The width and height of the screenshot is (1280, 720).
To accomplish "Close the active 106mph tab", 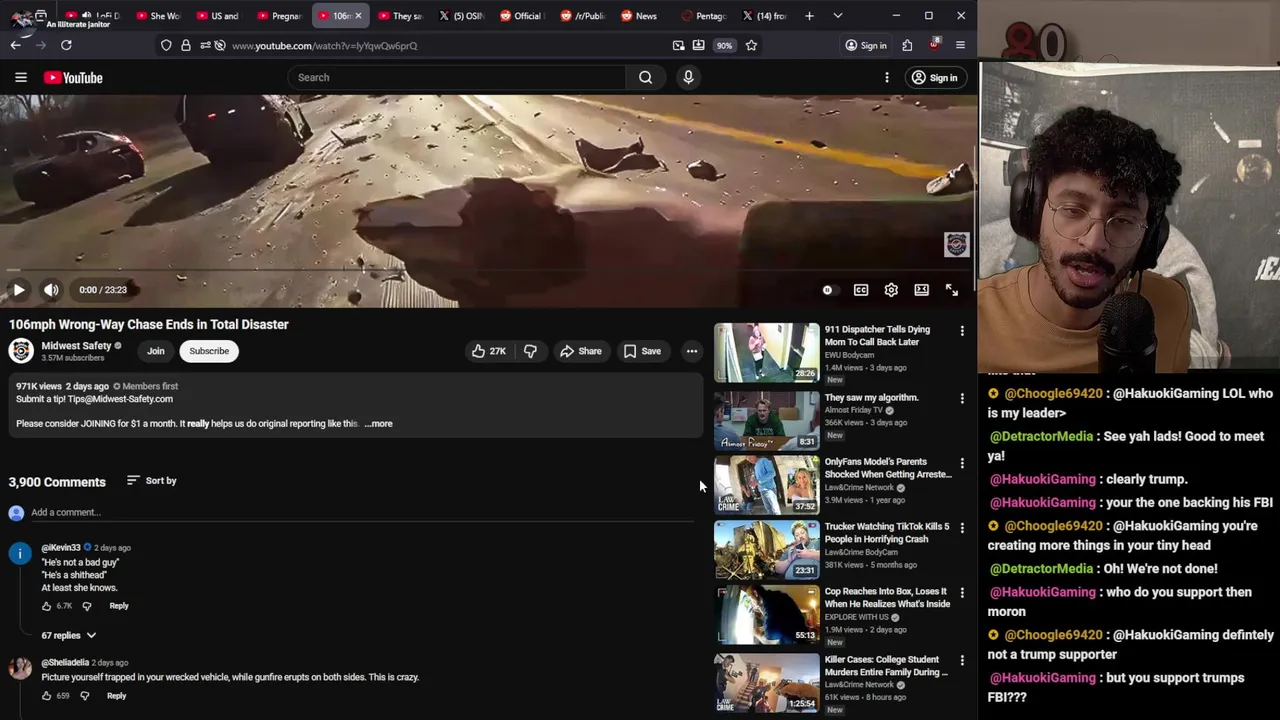I will coord(358,16).
